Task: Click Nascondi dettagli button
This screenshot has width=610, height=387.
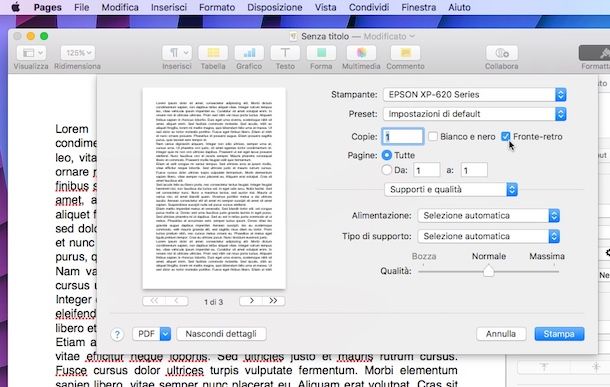Action: 221,334
